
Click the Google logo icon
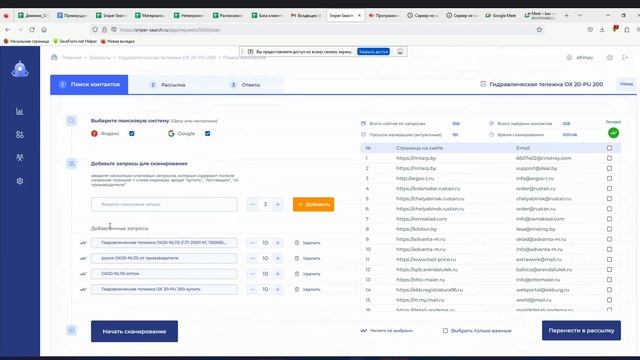pos(171,133)
